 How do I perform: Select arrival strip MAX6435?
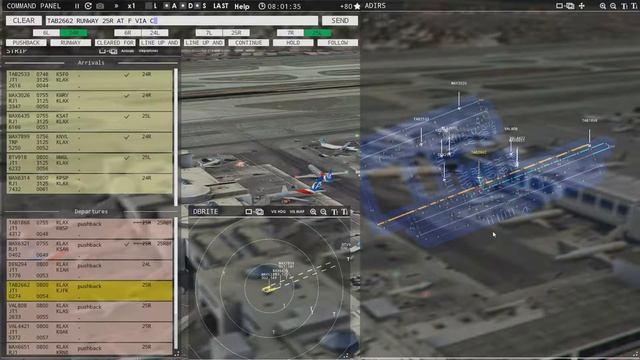coord(89,122)
